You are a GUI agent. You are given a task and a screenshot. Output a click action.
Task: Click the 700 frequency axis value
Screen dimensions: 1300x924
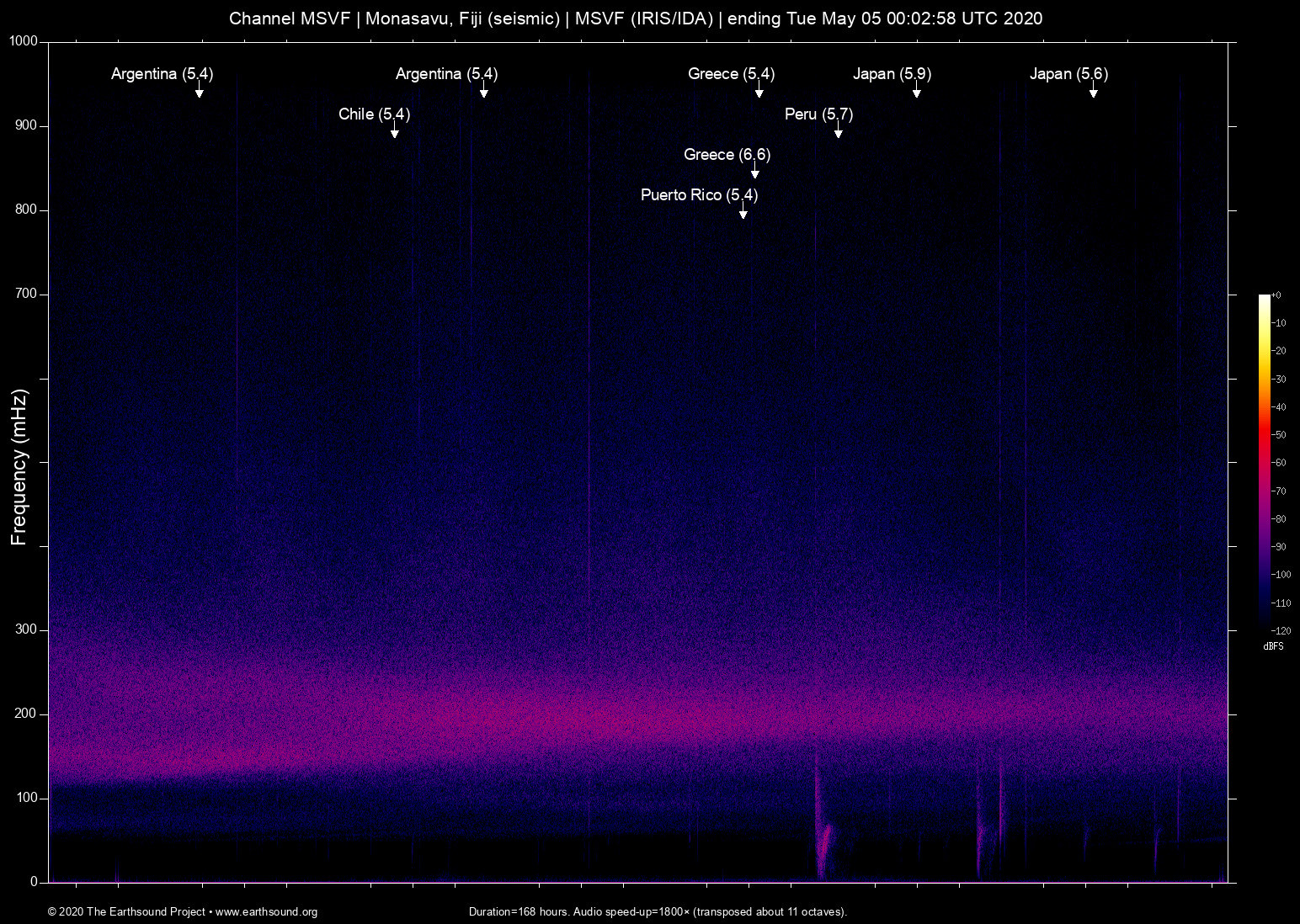(27, 294)
